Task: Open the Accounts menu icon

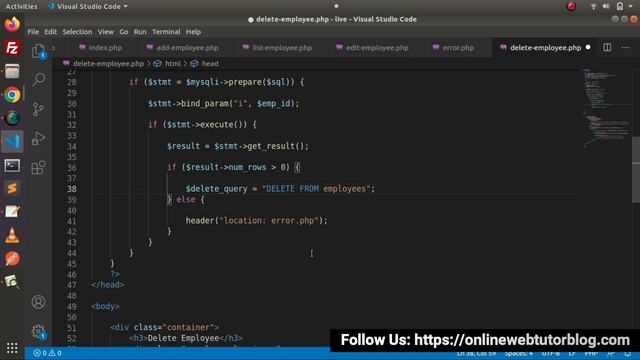Action: click(38, 302)
